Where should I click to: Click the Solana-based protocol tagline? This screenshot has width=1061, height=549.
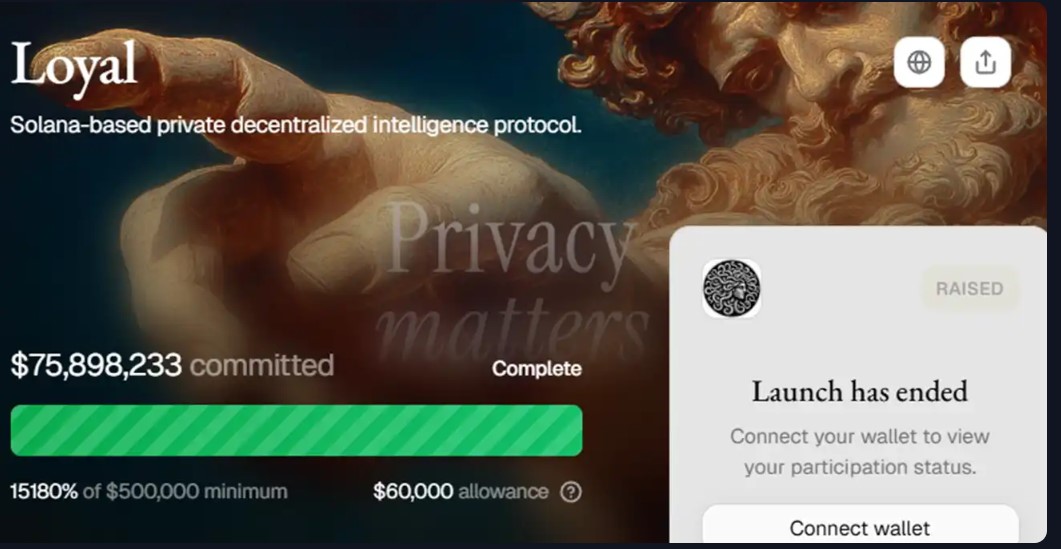click(296, 126)
